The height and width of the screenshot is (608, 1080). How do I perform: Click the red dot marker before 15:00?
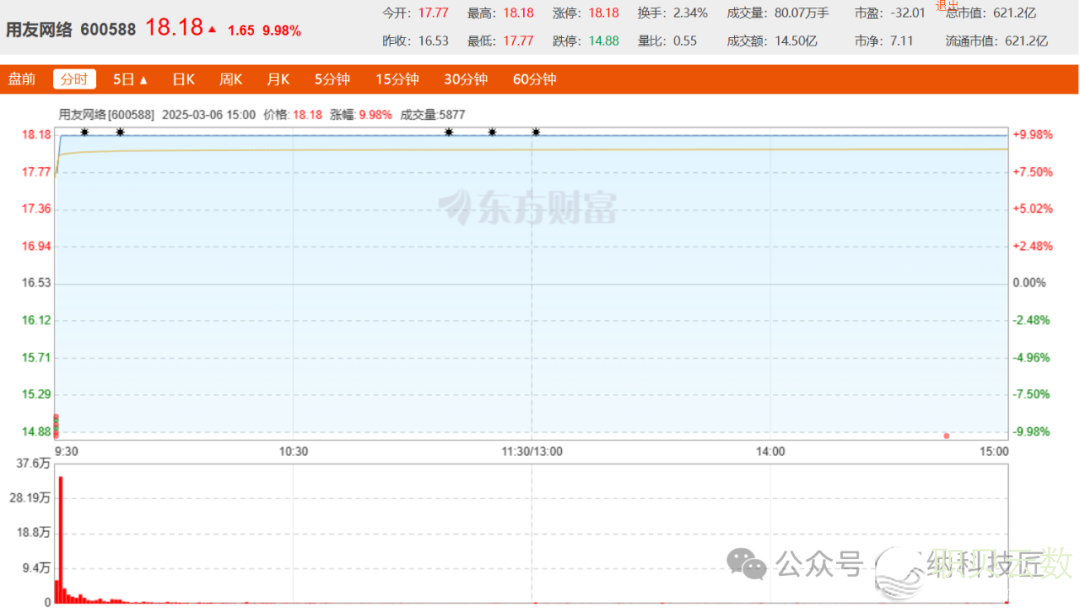[x=946, y=436]
